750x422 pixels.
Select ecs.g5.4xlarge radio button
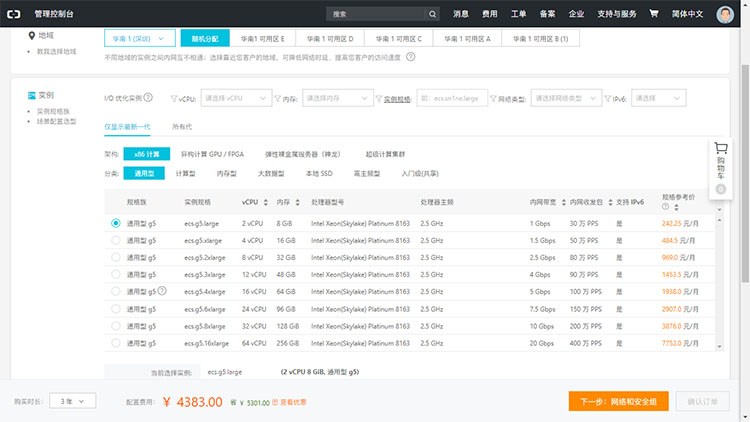tap(115, 291)
